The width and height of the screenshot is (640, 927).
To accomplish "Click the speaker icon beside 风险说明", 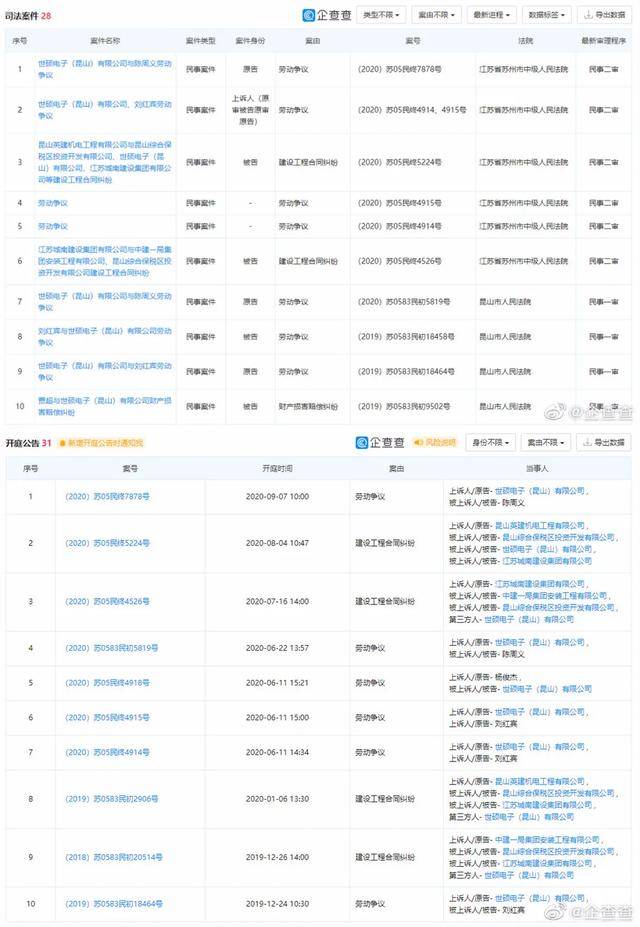I will click(418, 442).
